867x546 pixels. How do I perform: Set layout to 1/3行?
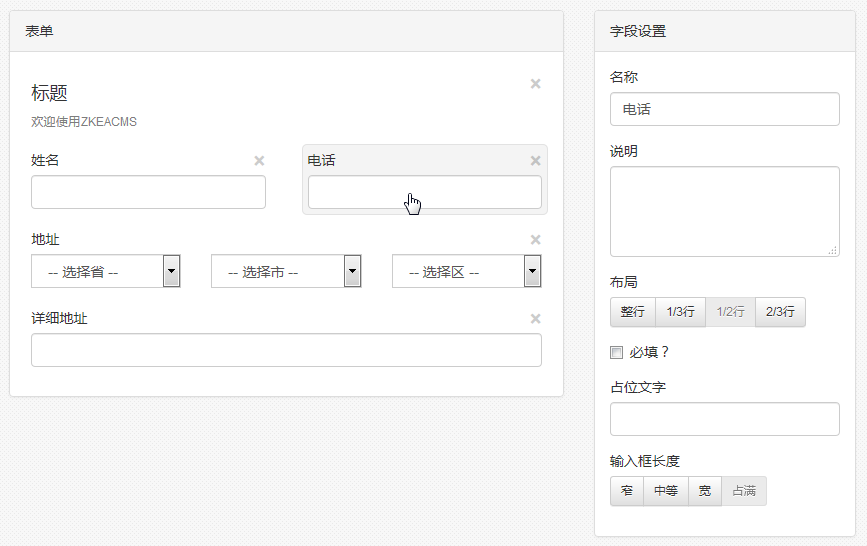click(x=680, y=312)
